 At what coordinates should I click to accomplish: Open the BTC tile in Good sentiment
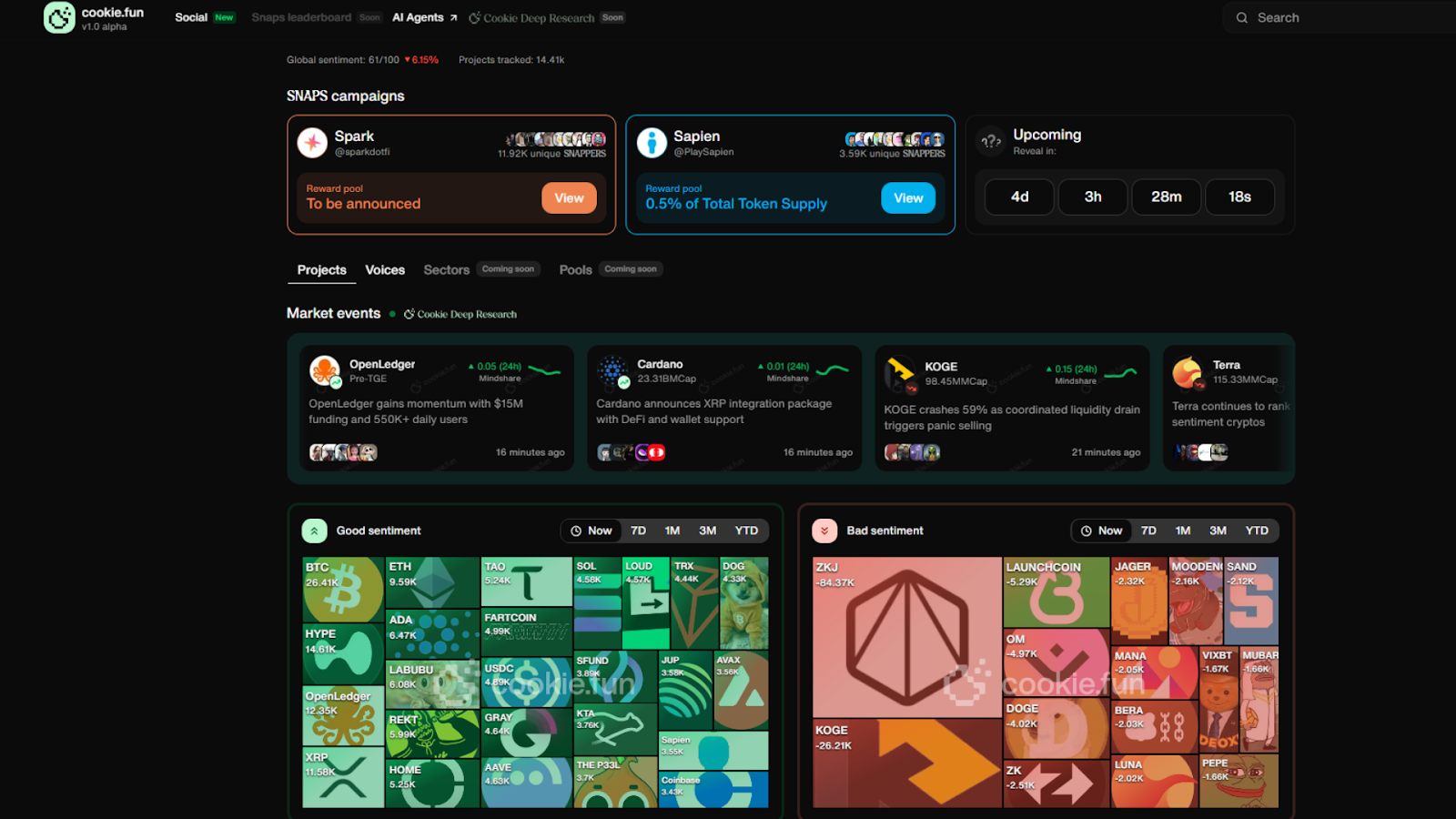click(x=343, y=590)
